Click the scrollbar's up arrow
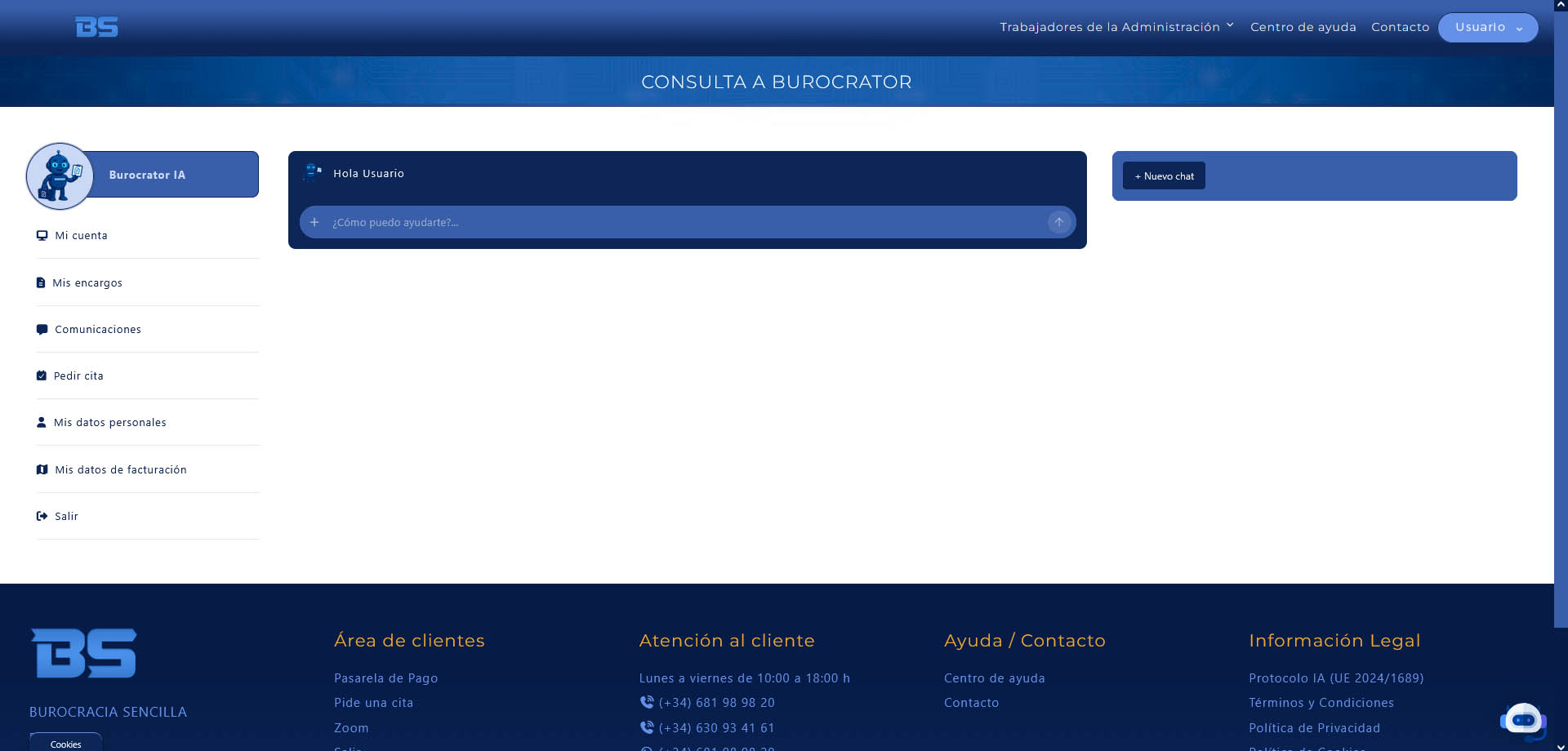This screenshot has width=1568, height=751. pos(1561,5)
